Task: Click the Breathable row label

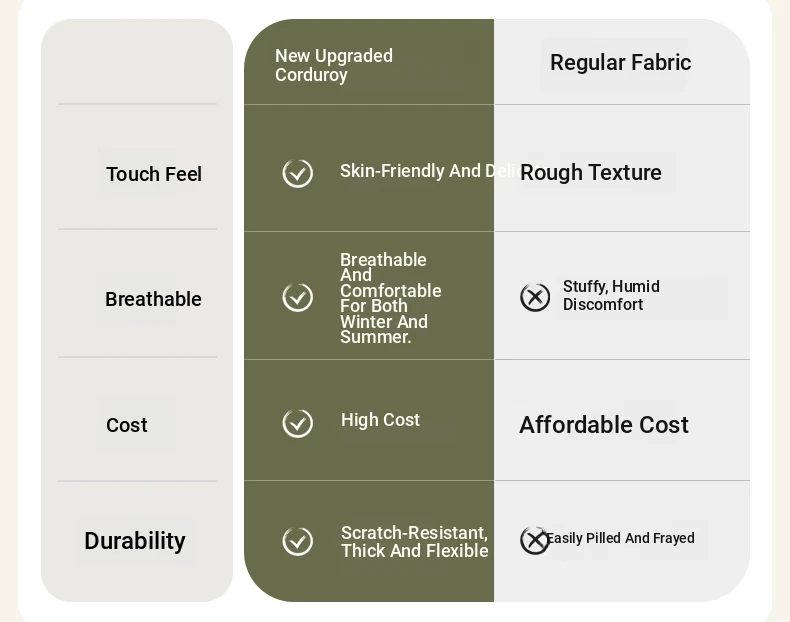Action: tap(153, 299)
